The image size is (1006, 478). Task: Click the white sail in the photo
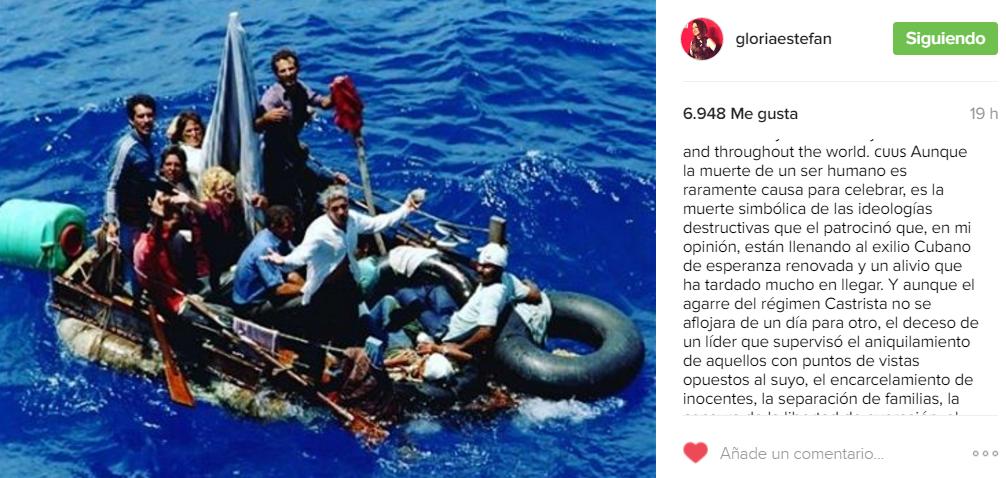[x=234, y=122]
